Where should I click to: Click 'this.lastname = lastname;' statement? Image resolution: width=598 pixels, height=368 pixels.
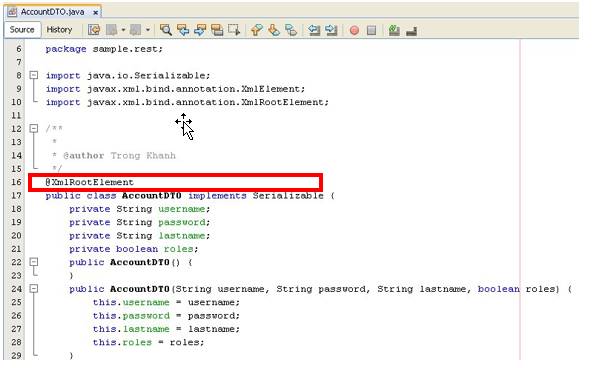tap(166, 329)
